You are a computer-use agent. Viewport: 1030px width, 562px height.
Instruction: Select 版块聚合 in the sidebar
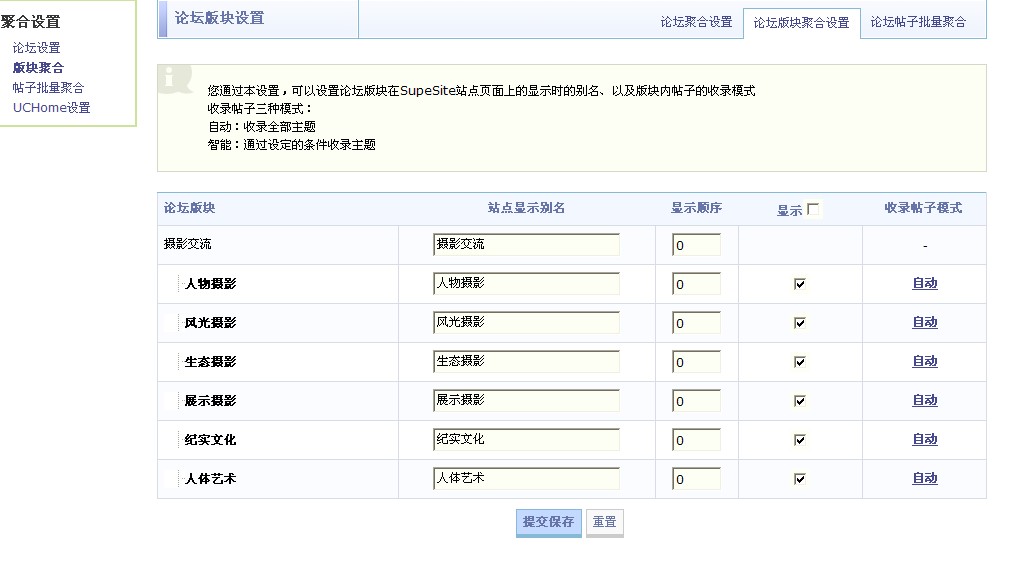pyautogui.click(x=38, y=68)
